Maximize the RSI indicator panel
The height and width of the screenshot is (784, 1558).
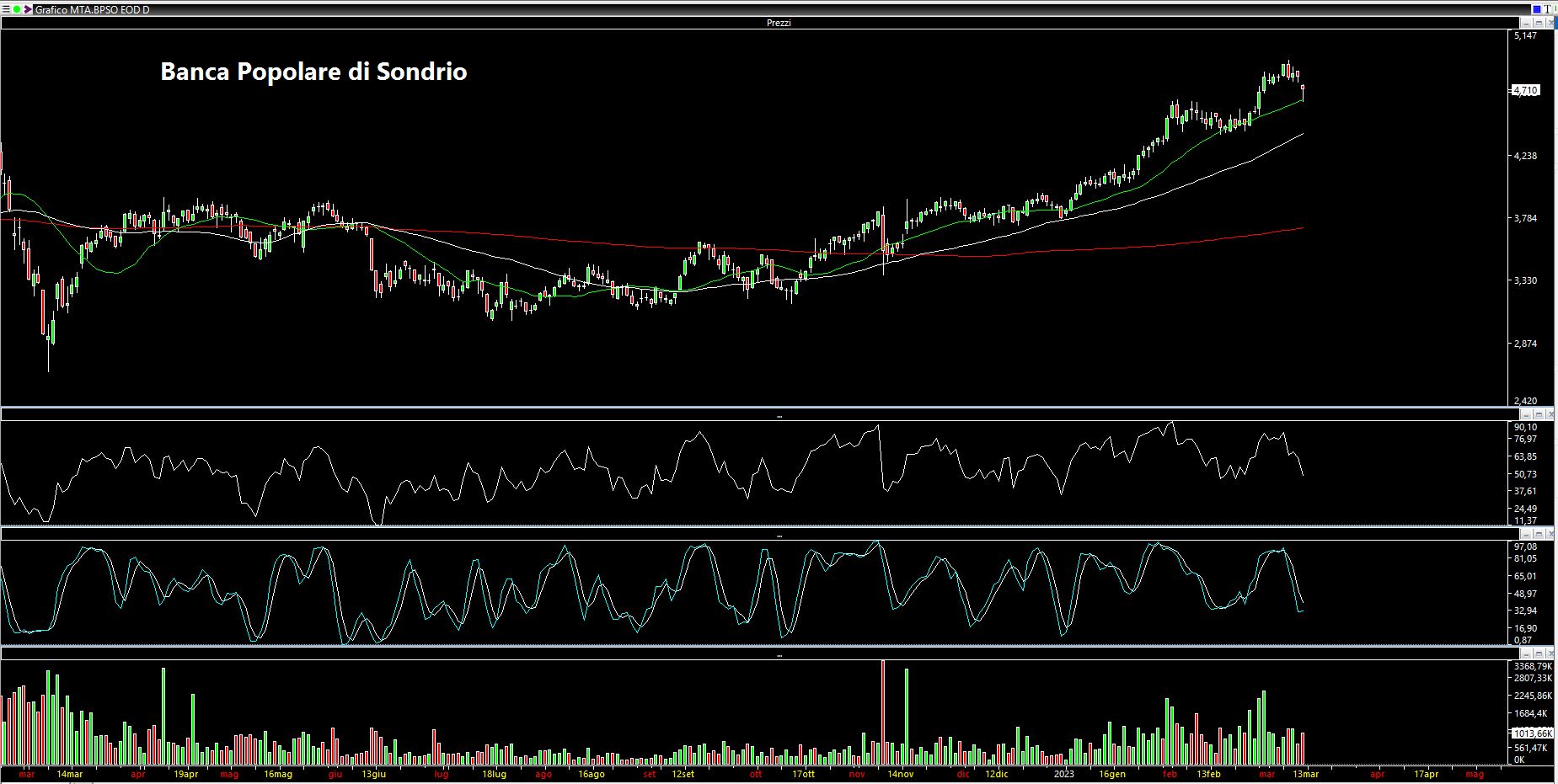[x=1539, y=414]
